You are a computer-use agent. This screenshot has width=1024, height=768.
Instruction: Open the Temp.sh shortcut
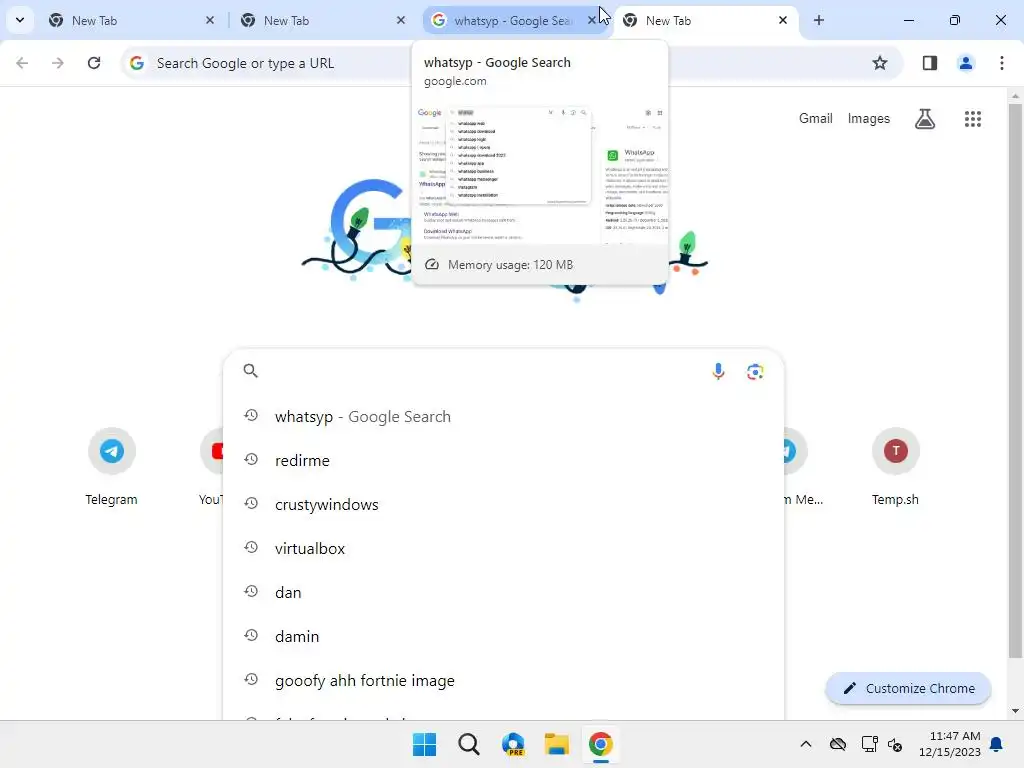[x=895, y=468]
